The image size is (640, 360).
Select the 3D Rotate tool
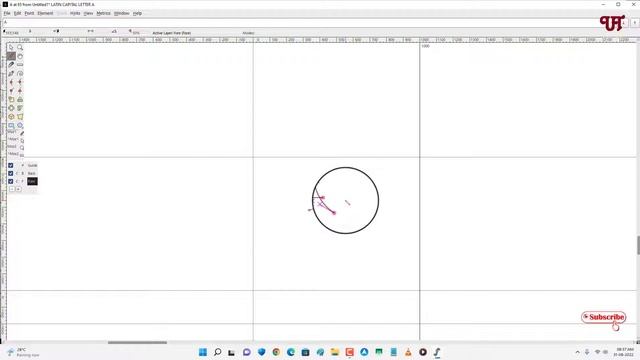coord(11,117)
